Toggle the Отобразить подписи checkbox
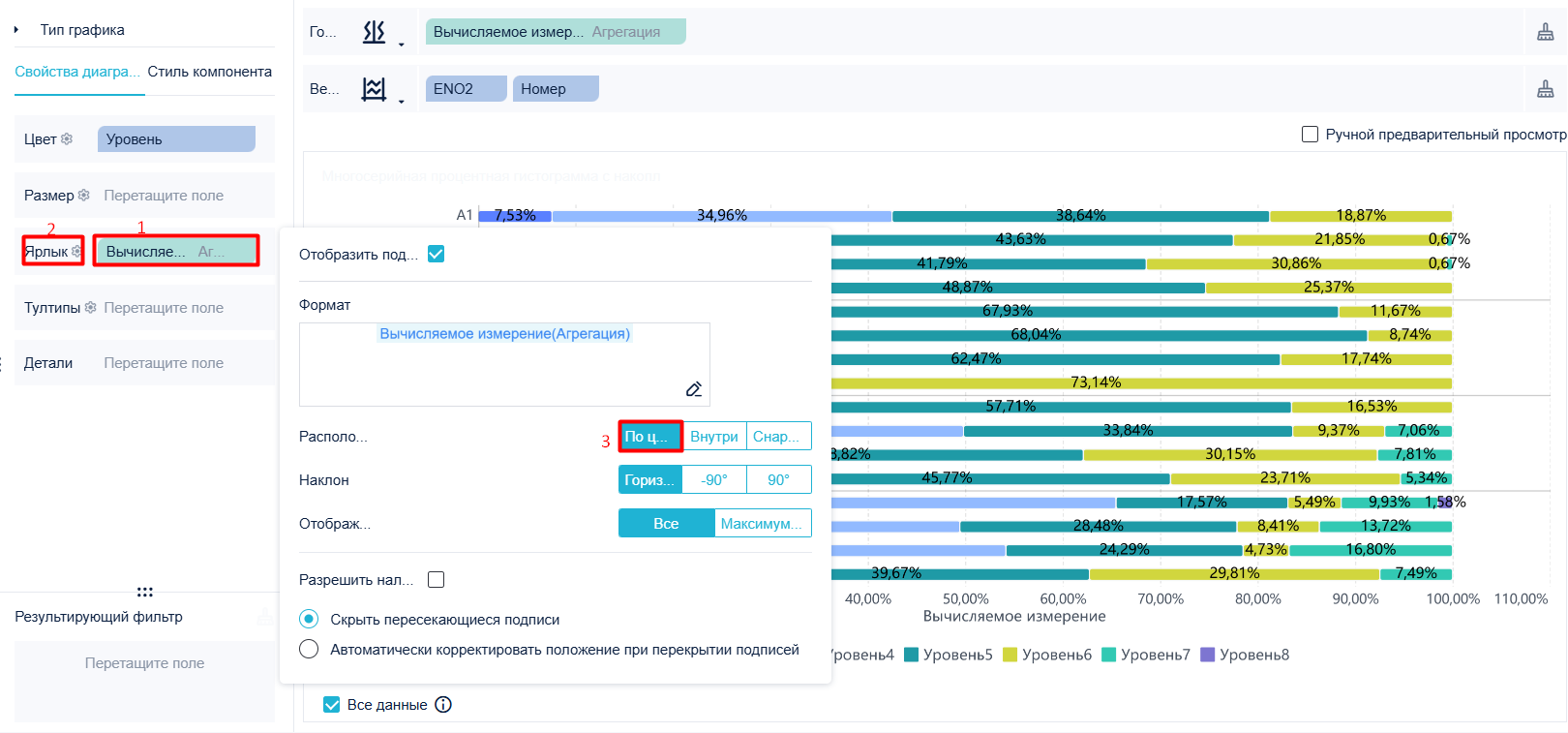 [437, 254]
